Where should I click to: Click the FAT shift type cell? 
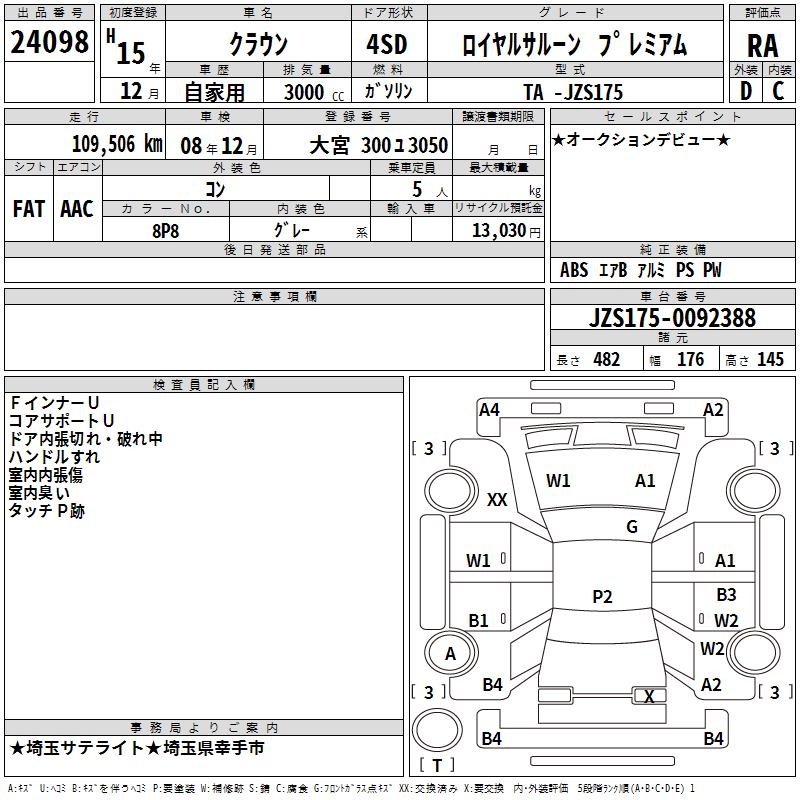coord(28,208)
